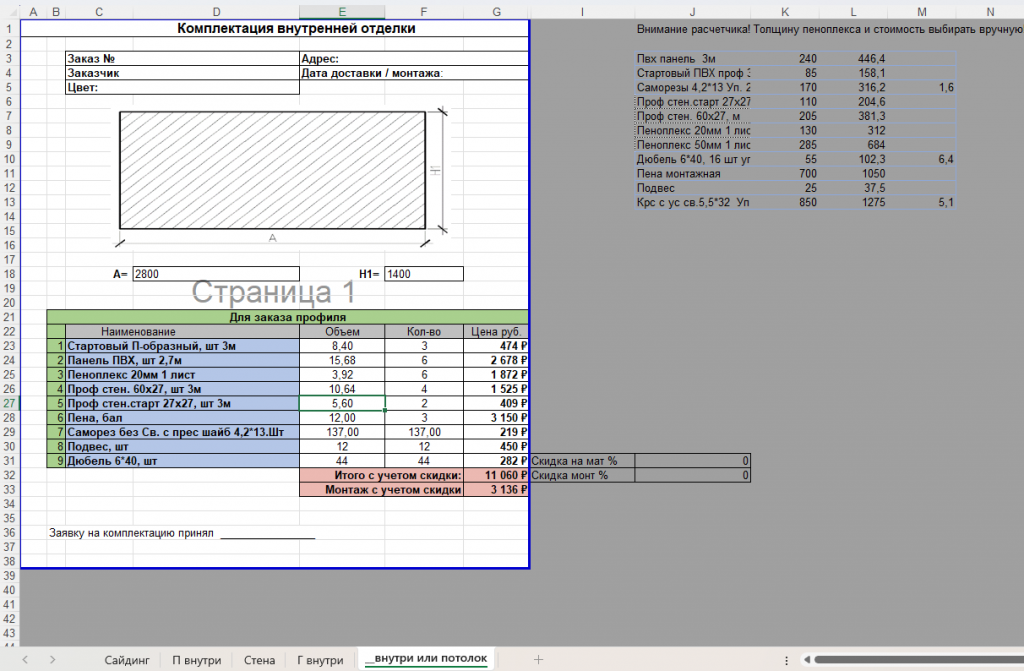1024x671 pixels.
Task: Go to previous sheet tabs arrow
Action: pyautogui.click(x=25, y=660)
